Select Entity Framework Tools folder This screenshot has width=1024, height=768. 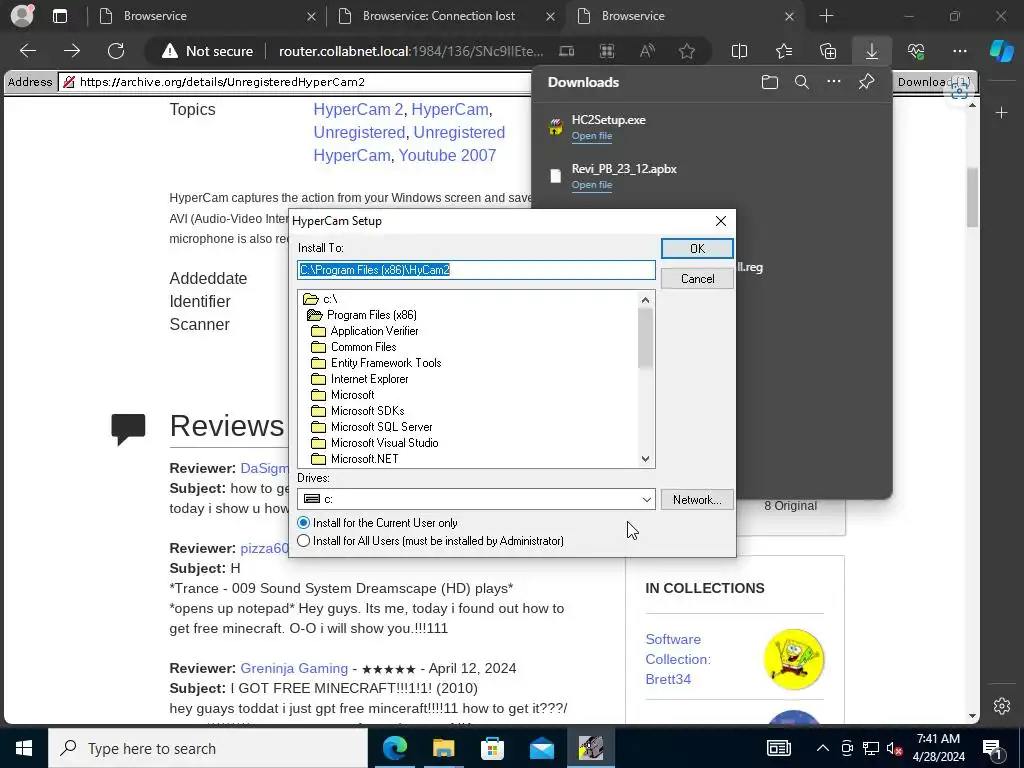pos(377,363)
